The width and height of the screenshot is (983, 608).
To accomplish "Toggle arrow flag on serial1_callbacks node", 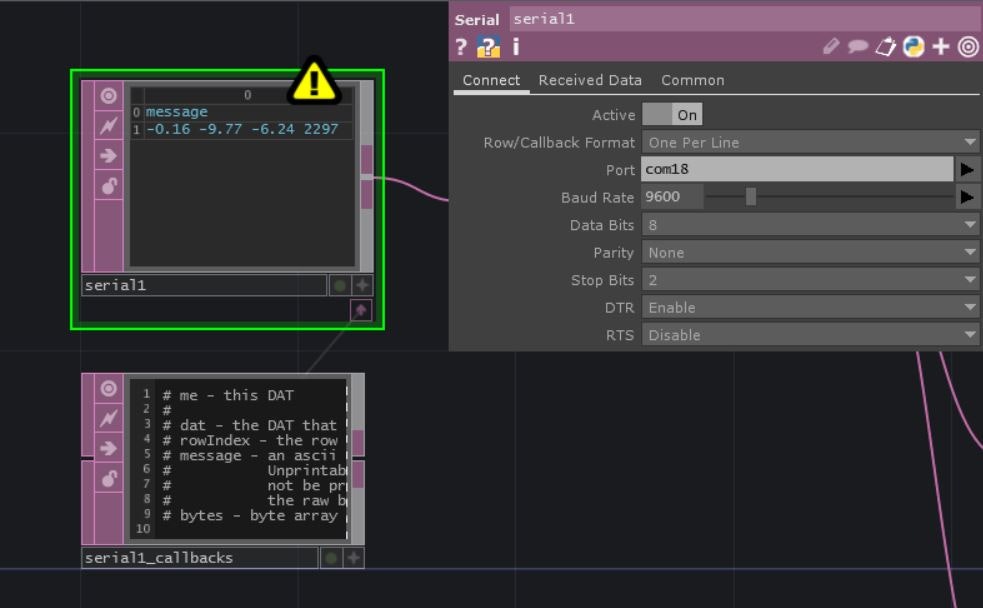I will coord(108,448).
